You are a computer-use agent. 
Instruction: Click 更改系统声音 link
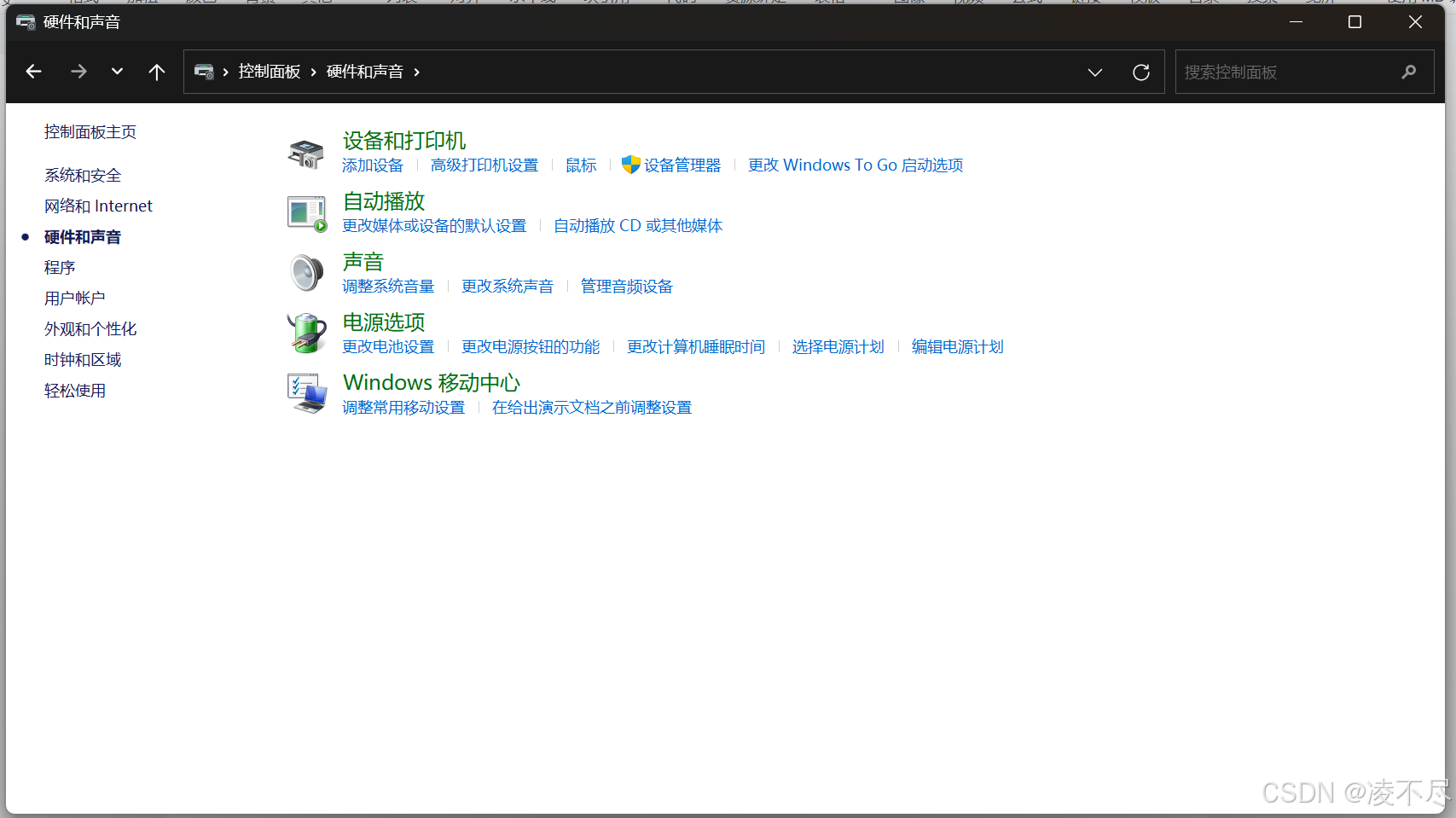tap(508, 287)
